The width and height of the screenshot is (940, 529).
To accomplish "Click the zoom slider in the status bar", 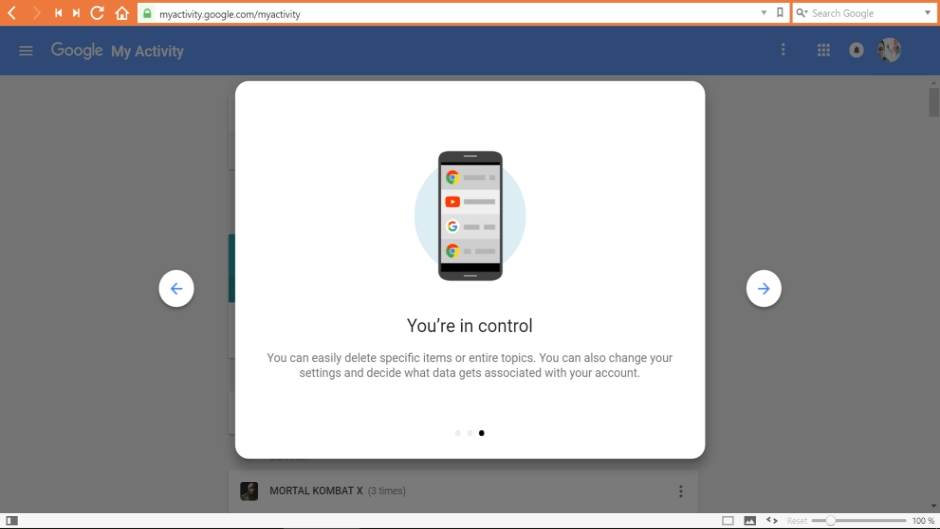I will [860, 521].
